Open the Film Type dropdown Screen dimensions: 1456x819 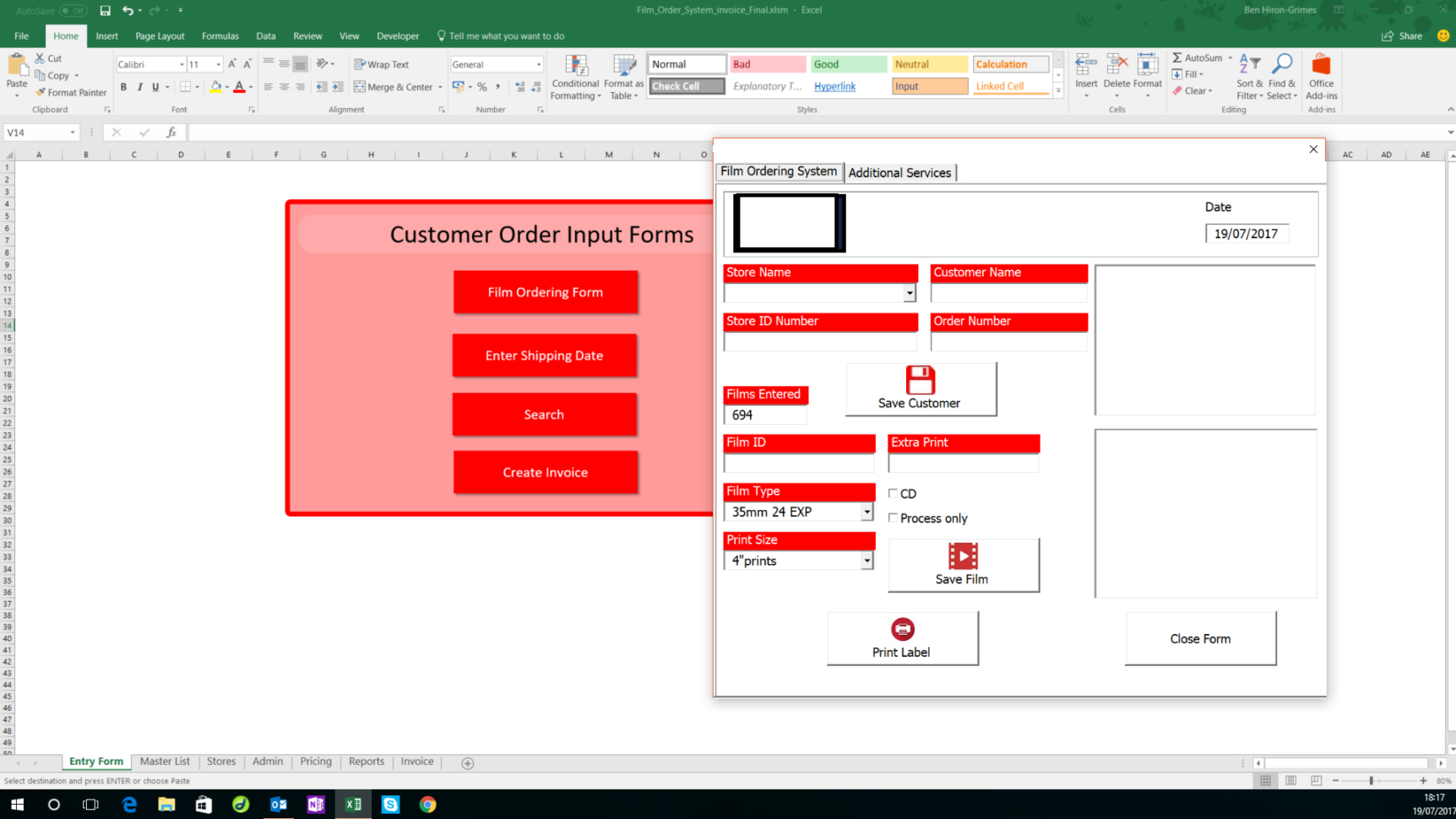[867, 512]
